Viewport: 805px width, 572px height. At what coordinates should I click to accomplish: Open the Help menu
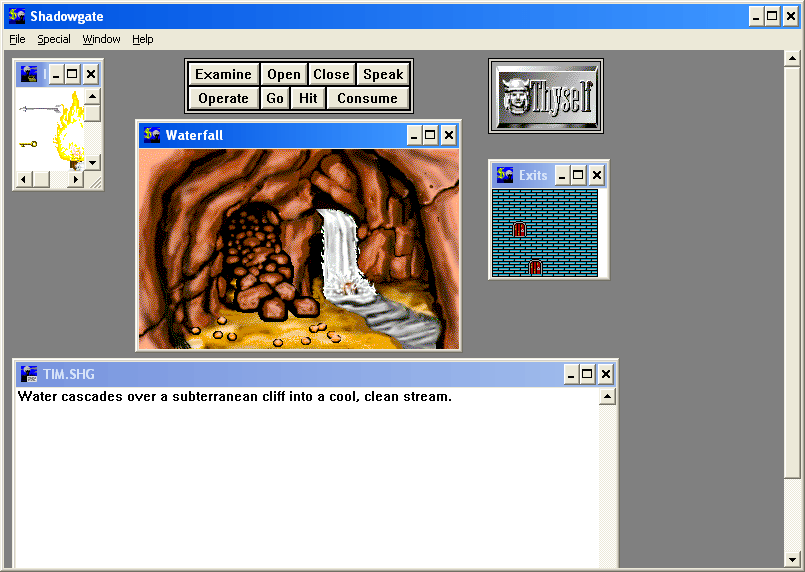143,39
